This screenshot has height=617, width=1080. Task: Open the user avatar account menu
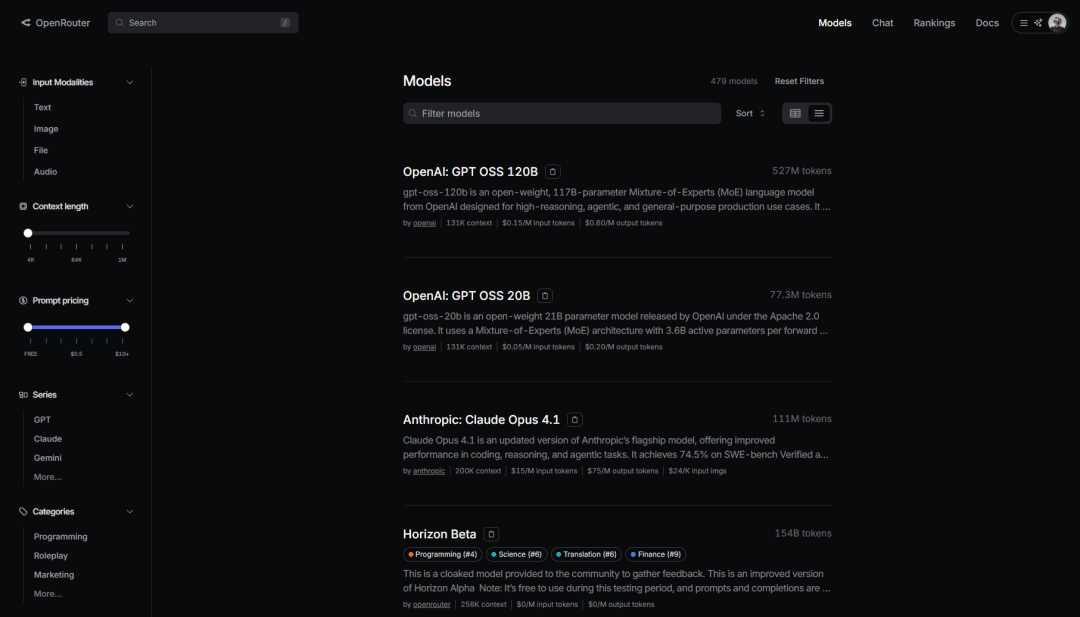point(1057,23)
